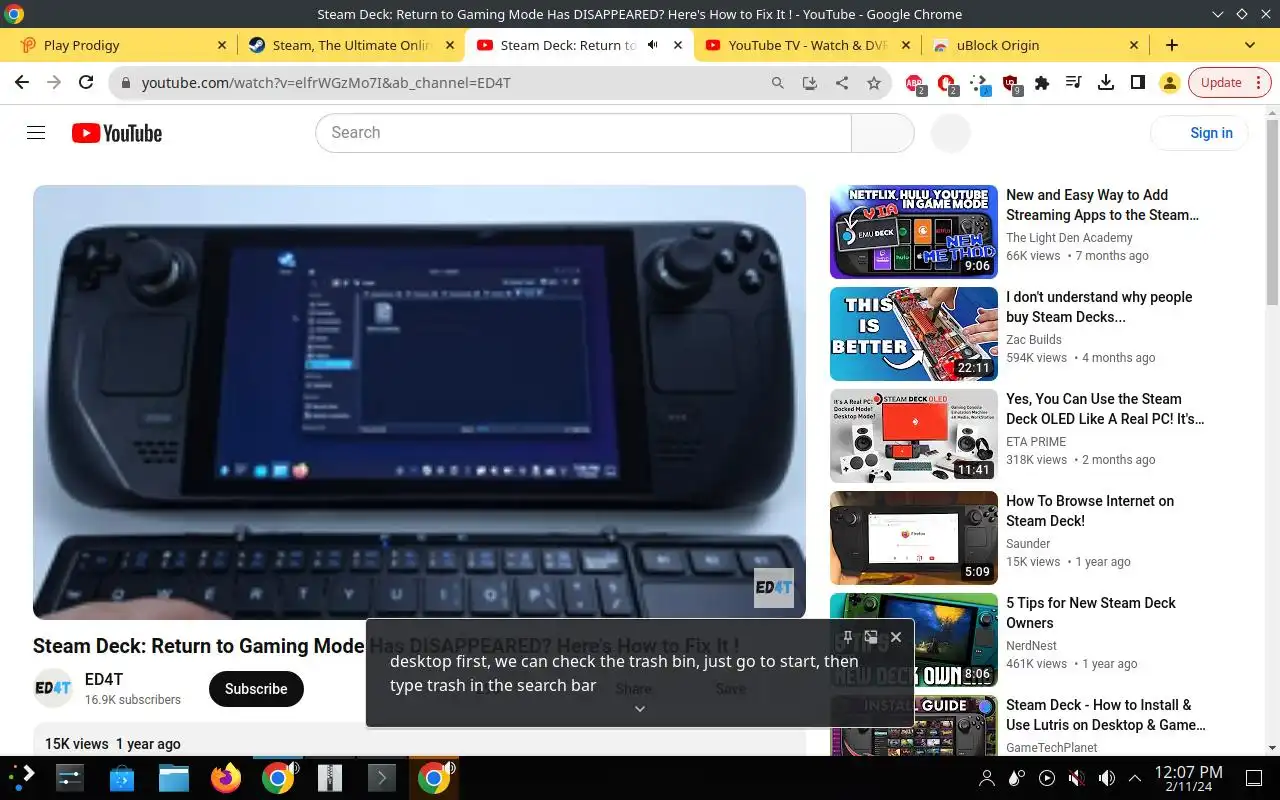Pin the live caption overlay

click(847, 637)
